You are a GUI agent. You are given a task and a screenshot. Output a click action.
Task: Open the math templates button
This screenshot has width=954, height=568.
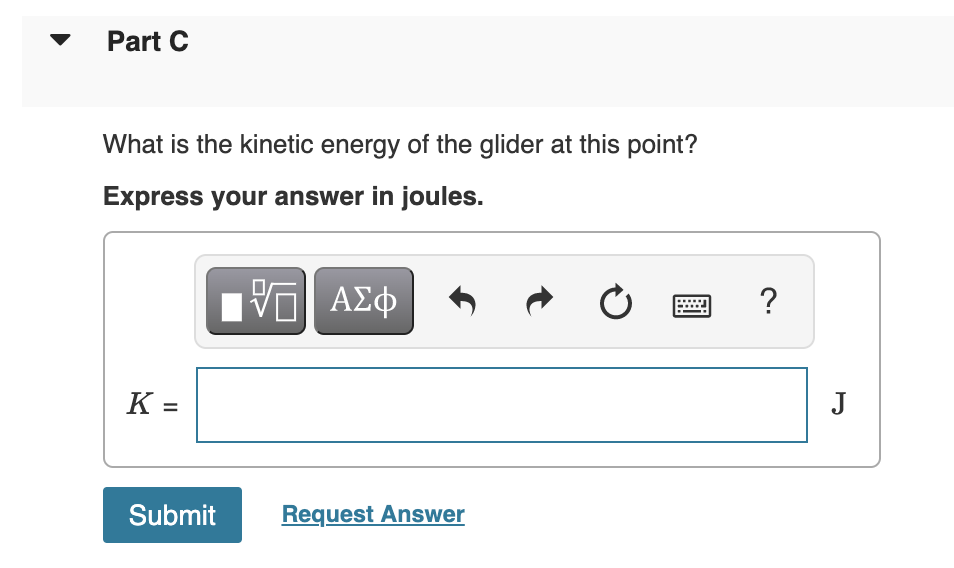(256, 300)
